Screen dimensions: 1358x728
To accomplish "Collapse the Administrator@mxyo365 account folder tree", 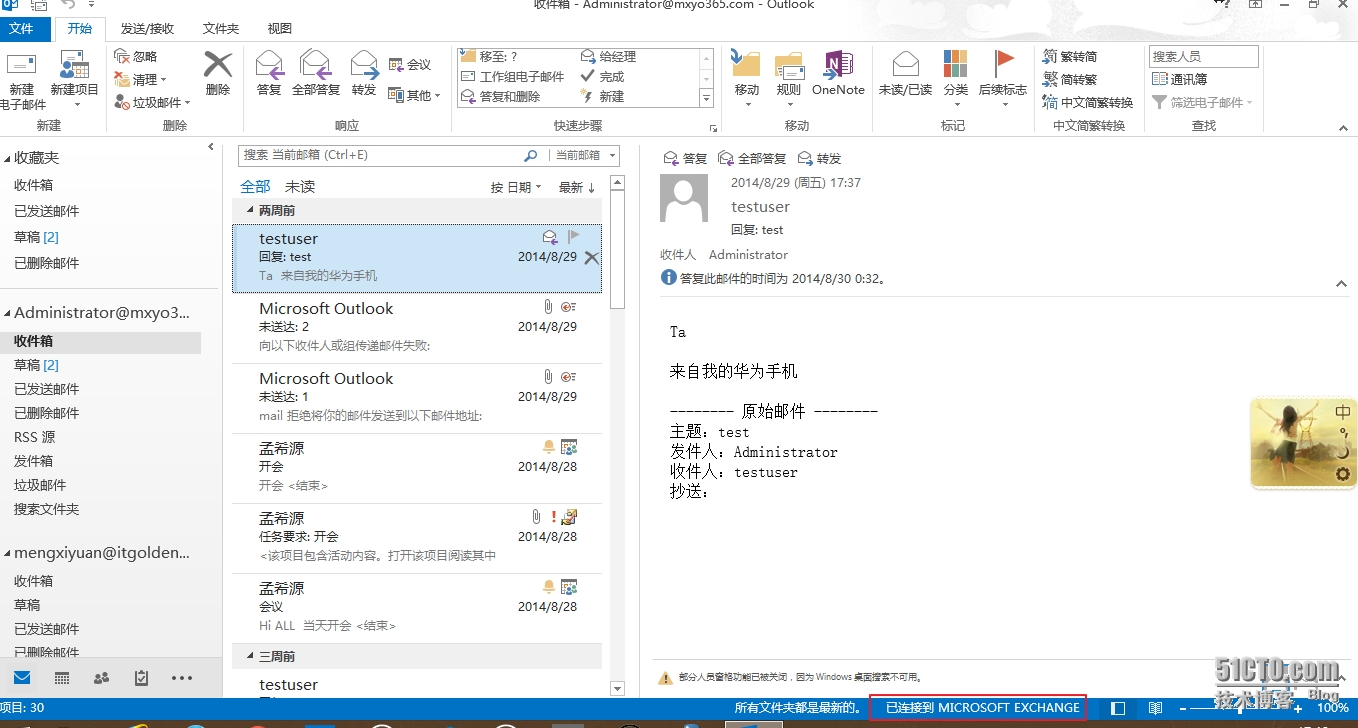I will (7, 314).
